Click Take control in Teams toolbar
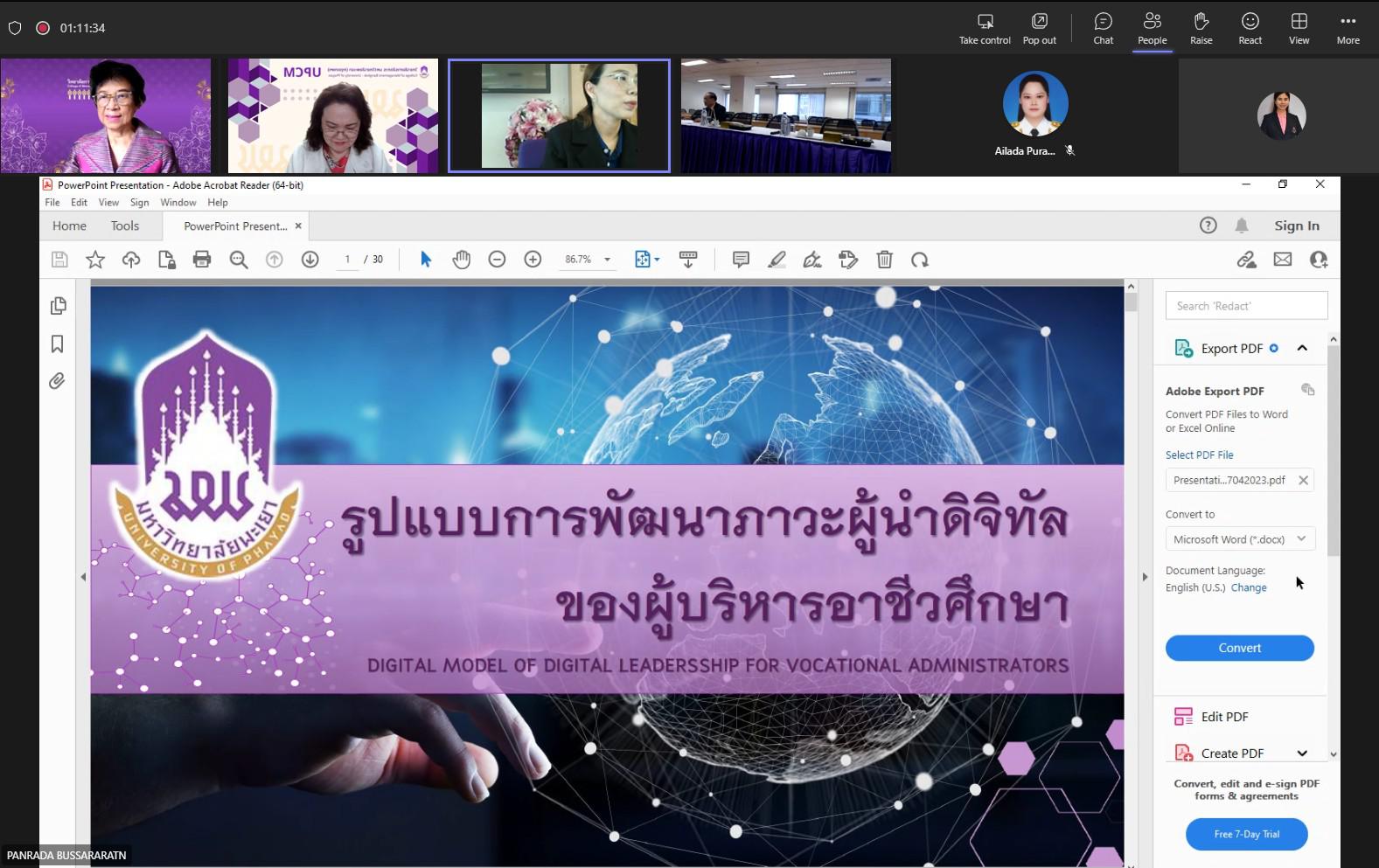1379x868 pixels. (985, 29)
